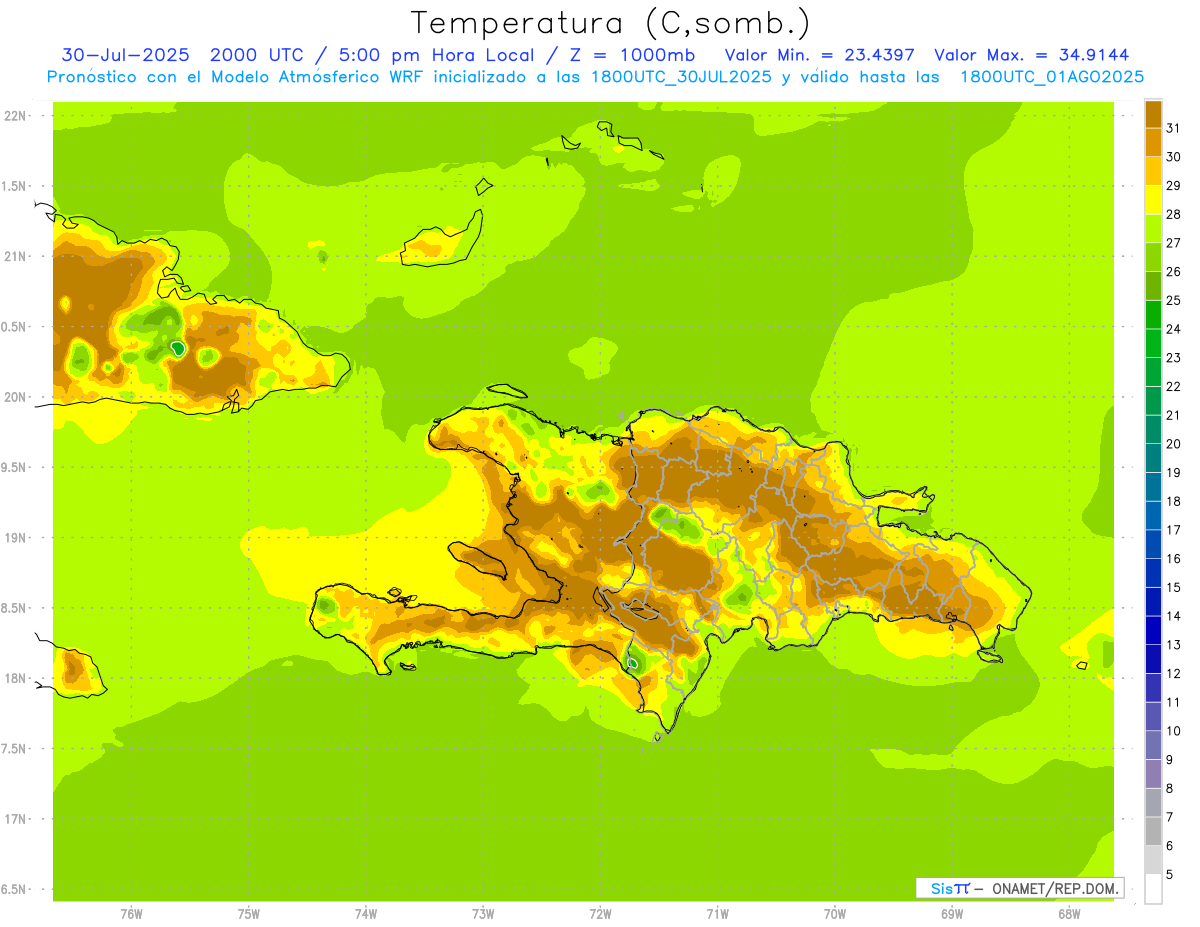Click "Valor Max. = 34.9144" text
Viewport: 1200px width, 927px height.
point(1031,55)
